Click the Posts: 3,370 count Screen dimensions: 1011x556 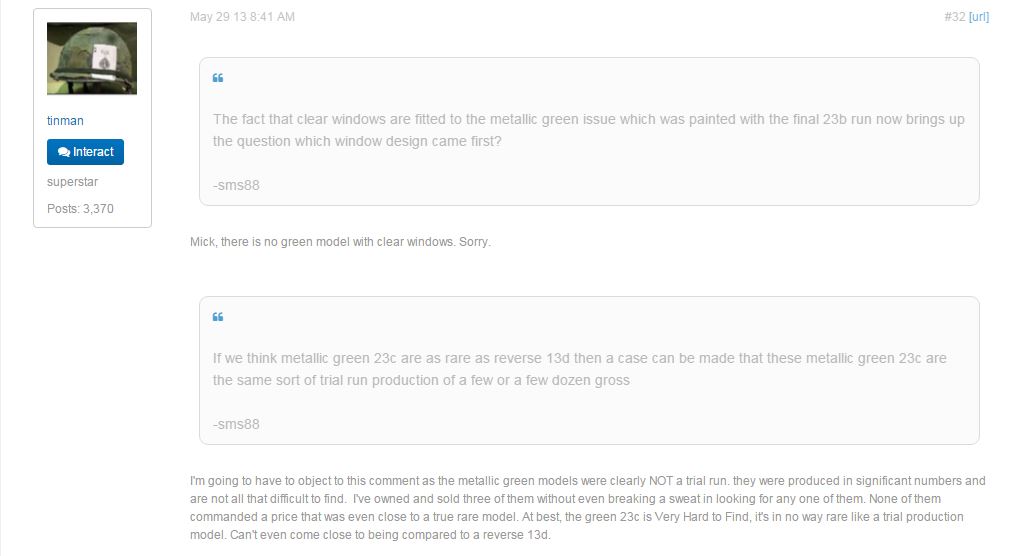(x=80, y=208)
